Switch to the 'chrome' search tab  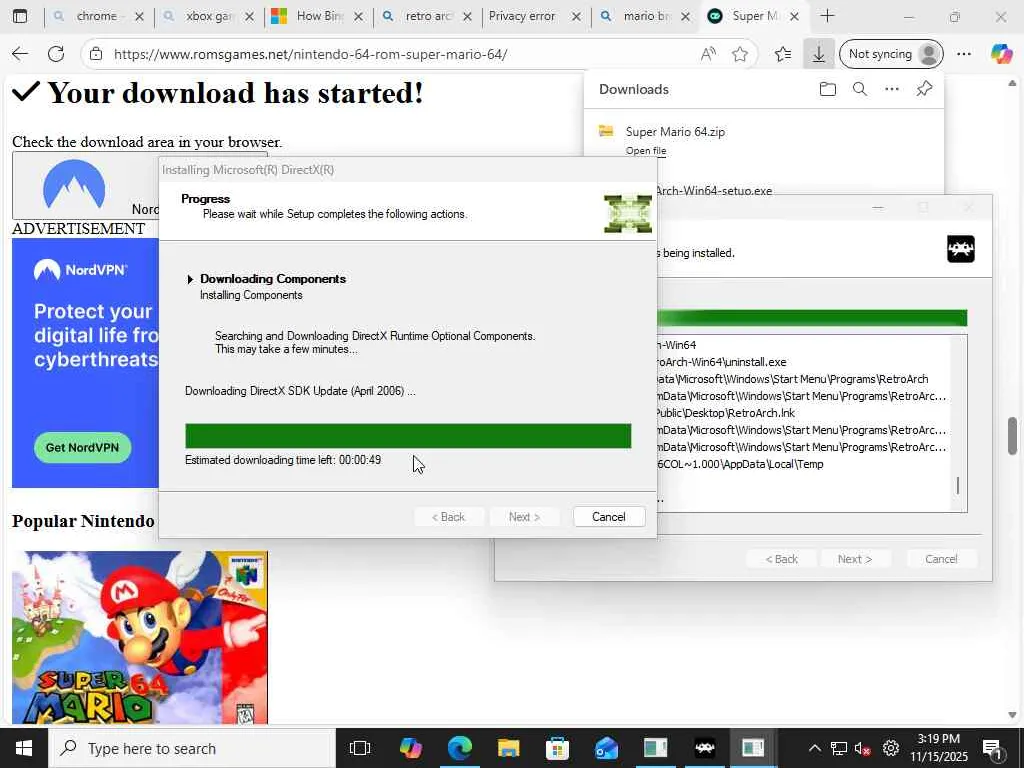[97, 16]
